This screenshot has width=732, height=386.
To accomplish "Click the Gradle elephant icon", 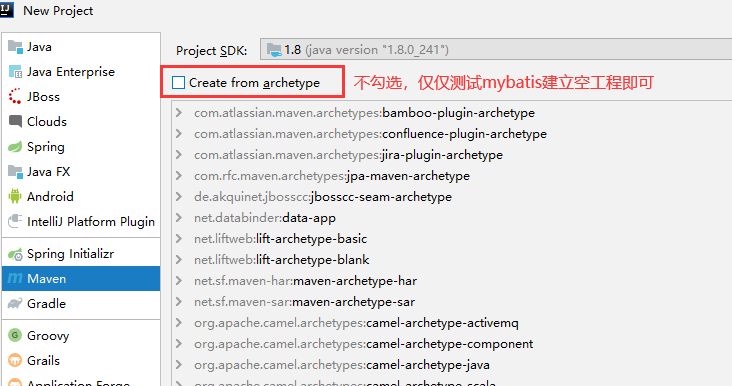I will (x=15, y=304).
